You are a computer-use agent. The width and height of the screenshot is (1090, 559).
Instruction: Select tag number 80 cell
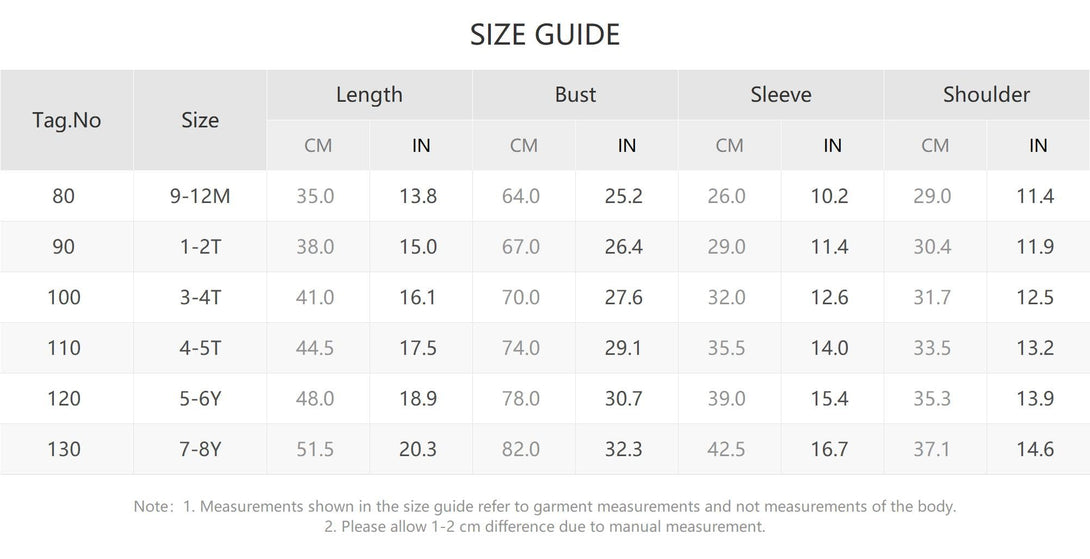pos(64,196)
